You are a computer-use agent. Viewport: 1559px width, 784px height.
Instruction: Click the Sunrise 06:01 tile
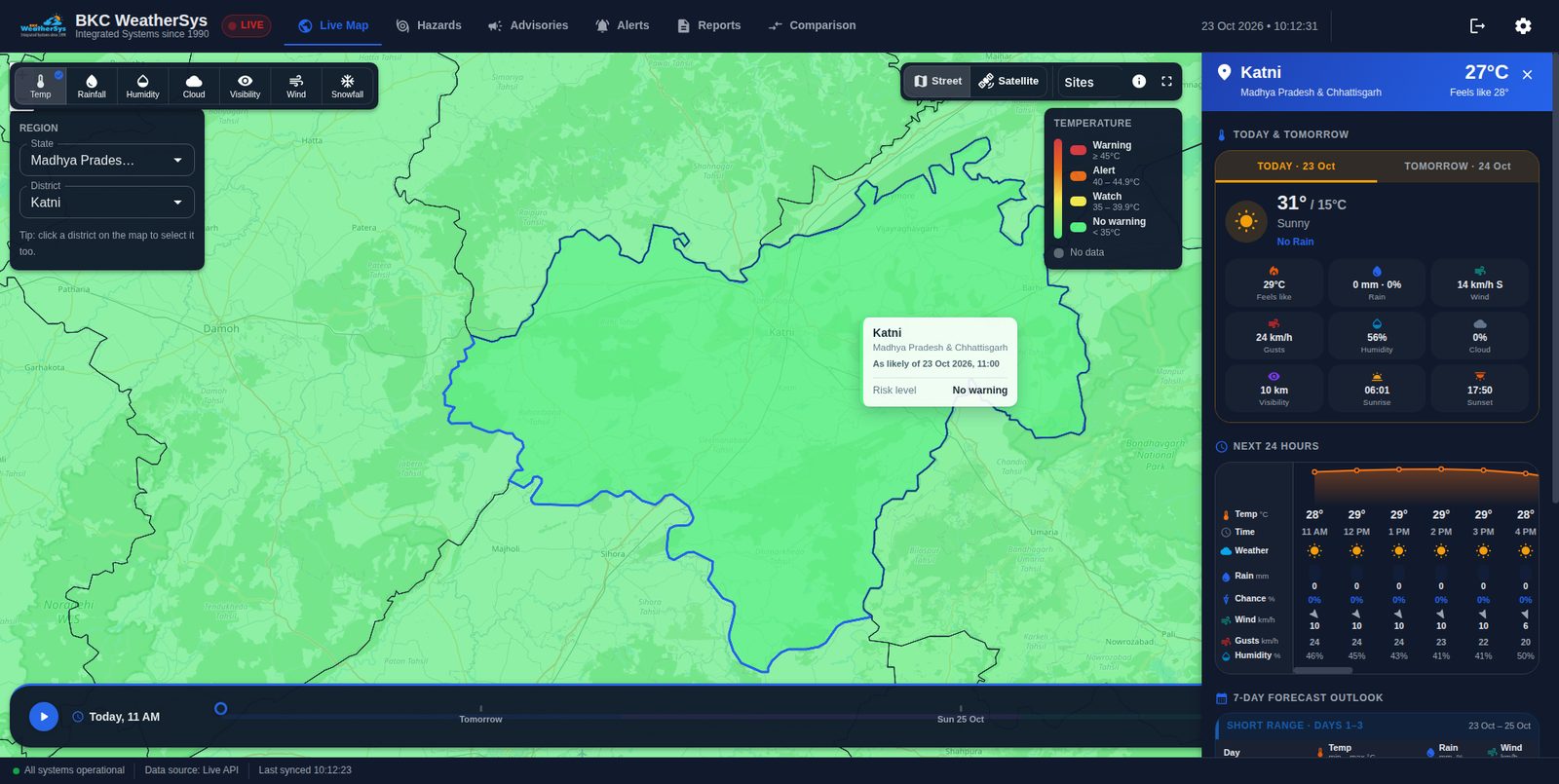1377,389
